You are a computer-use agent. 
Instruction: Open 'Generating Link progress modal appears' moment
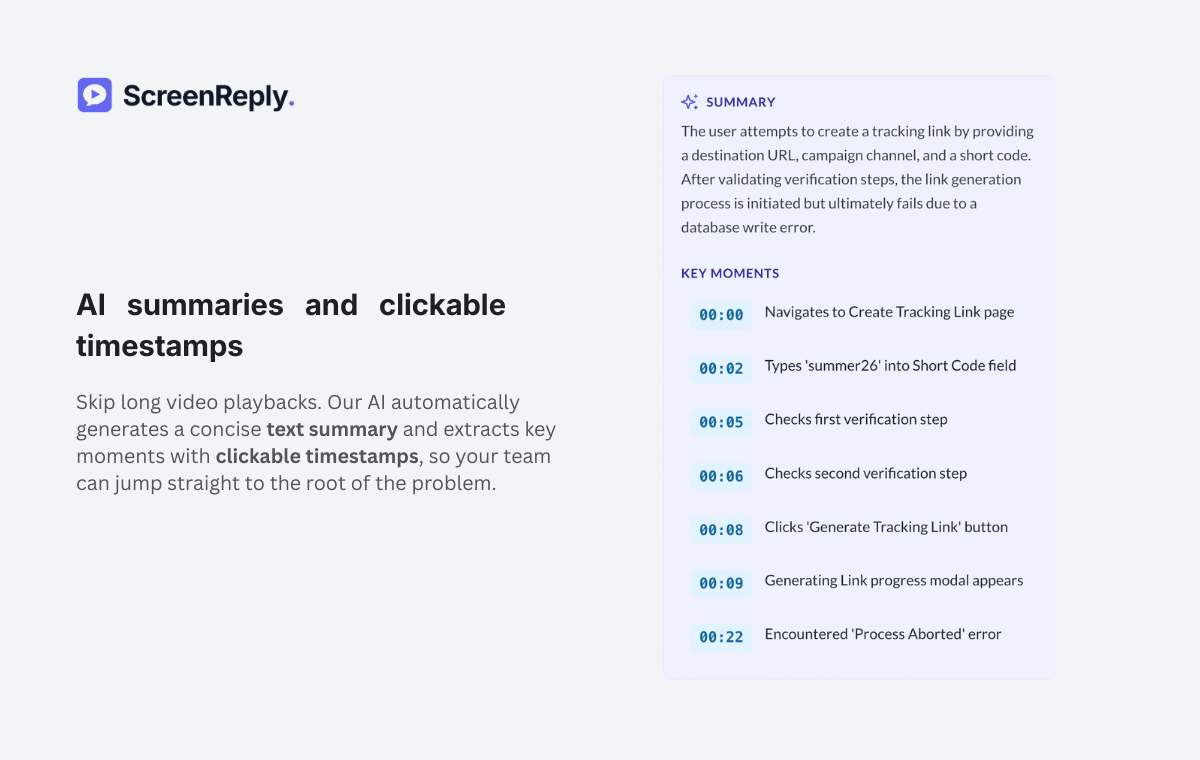893,580
